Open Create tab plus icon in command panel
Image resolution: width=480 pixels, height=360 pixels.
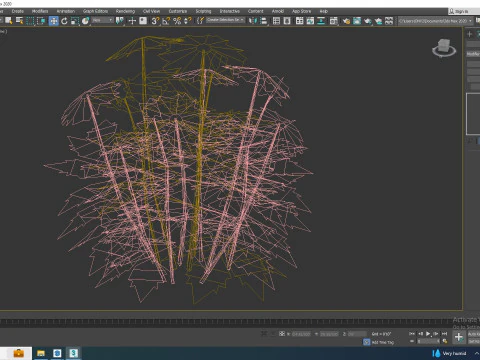(470, 34)
